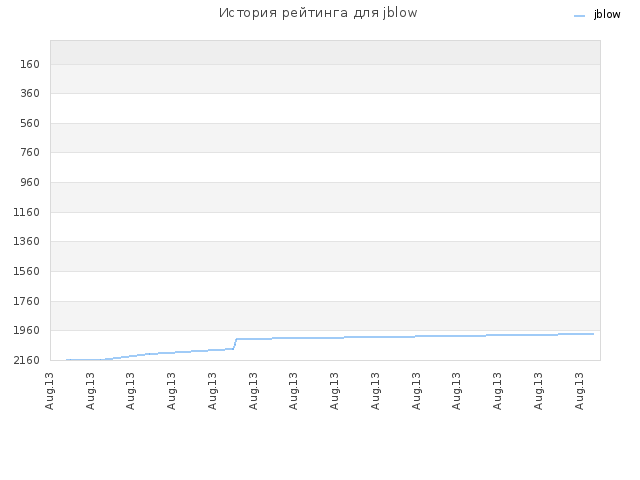Select the 160 y-axis label
This screenshot has height=480, width=640.
tap(30, 64)
